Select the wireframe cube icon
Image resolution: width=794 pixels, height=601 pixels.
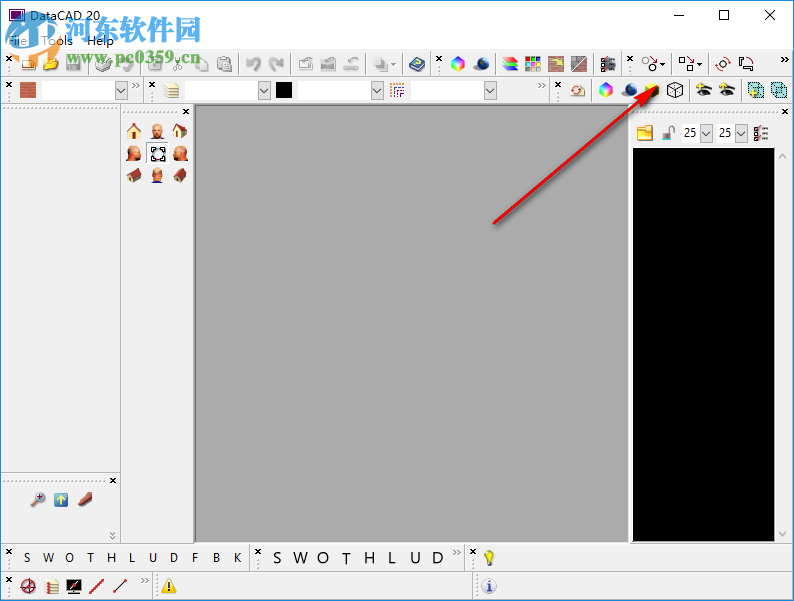[x=675, y=91]
